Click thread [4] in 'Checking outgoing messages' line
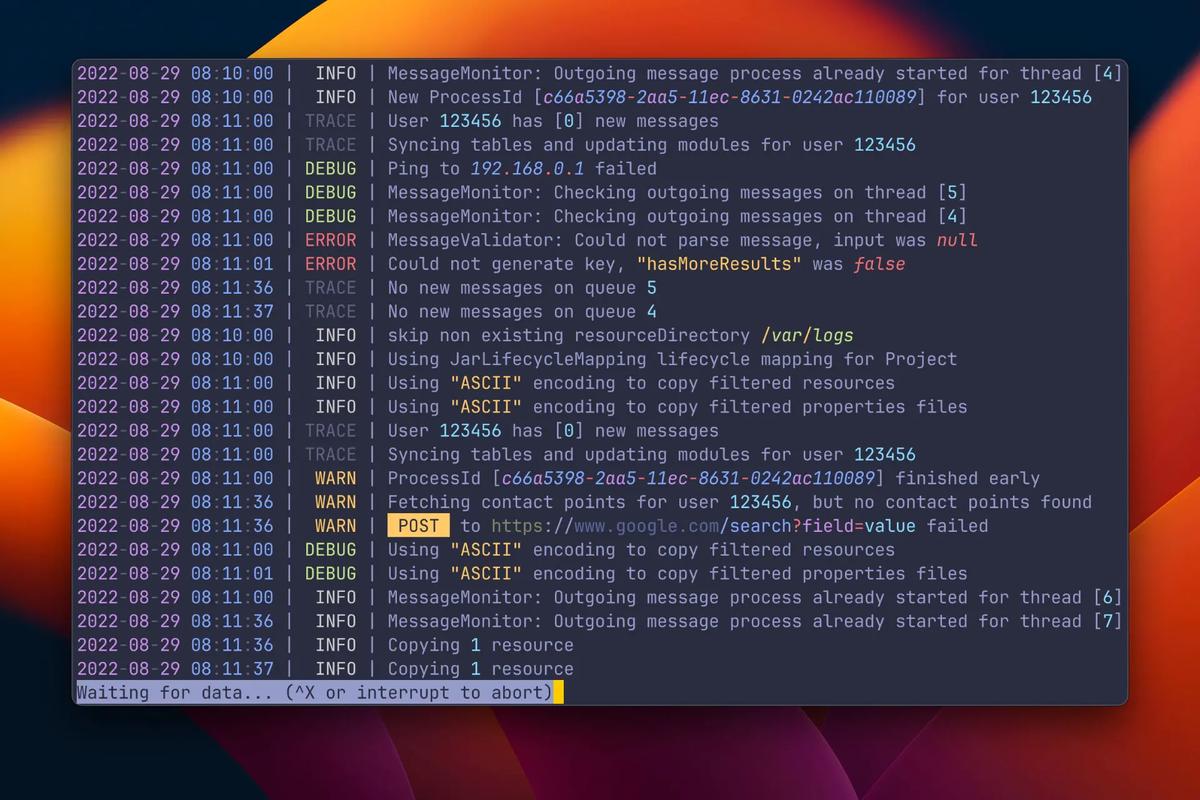1200x800 pixels. (951, 216)
